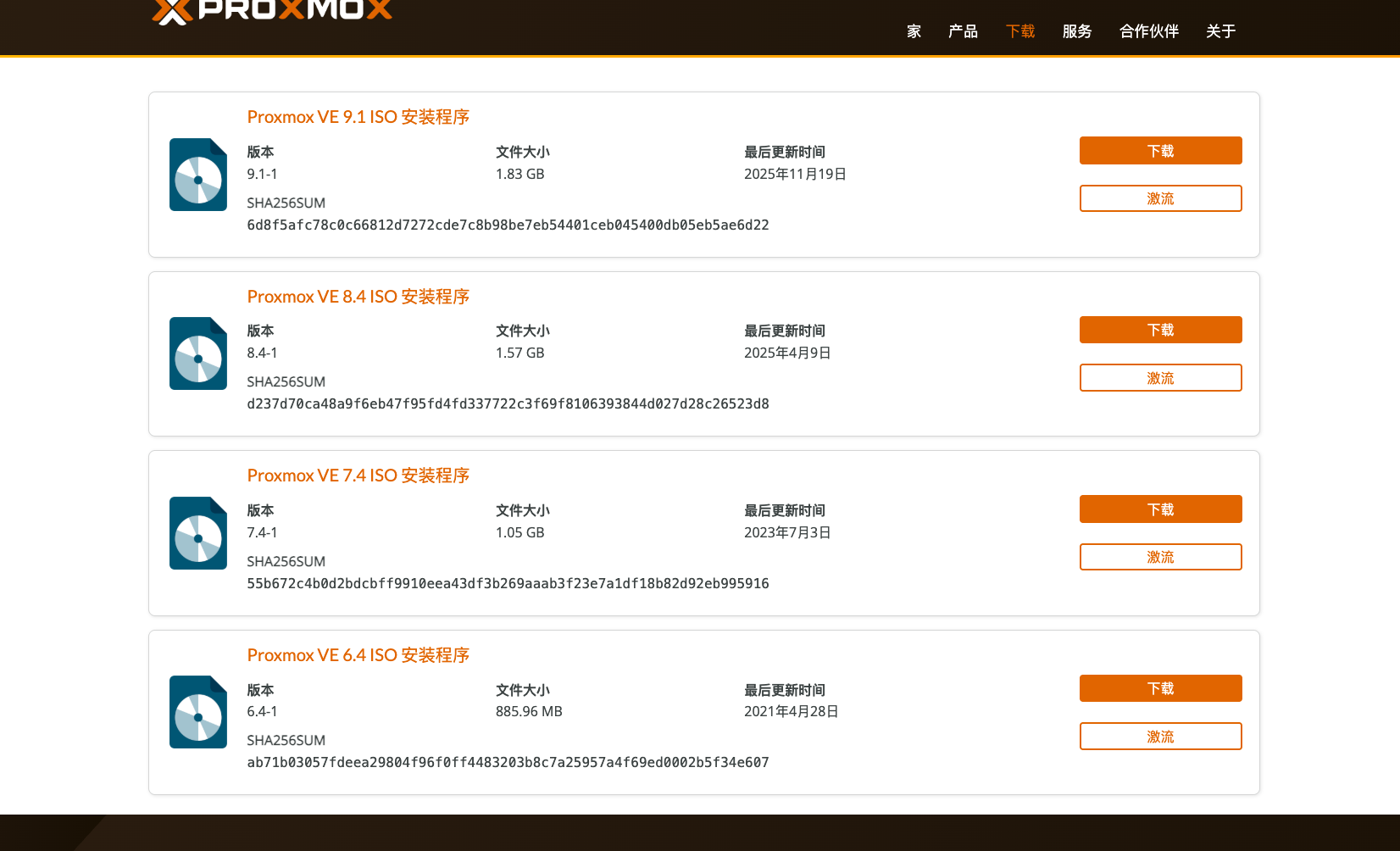Viewport: 1400px width, 851px height.
Task: Go to the 合作伙伴 navigation item
Action: [1149, 31]
